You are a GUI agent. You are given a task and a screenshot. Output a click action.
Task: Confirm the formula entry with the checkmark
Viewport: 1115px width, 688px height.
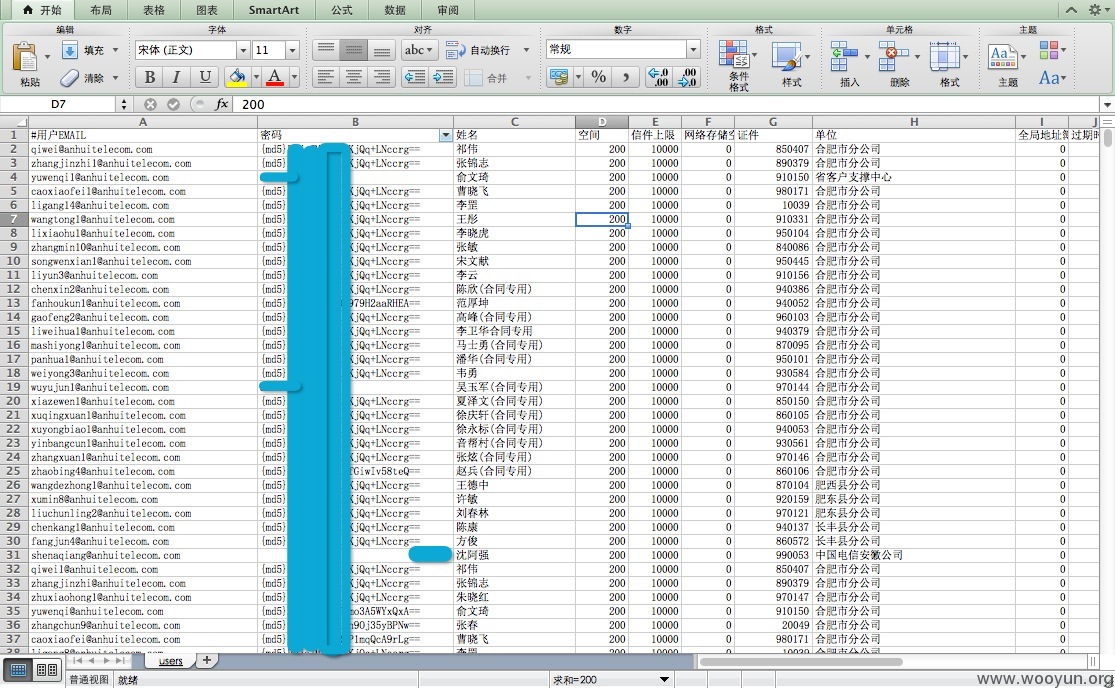click(x=174, y=104)
